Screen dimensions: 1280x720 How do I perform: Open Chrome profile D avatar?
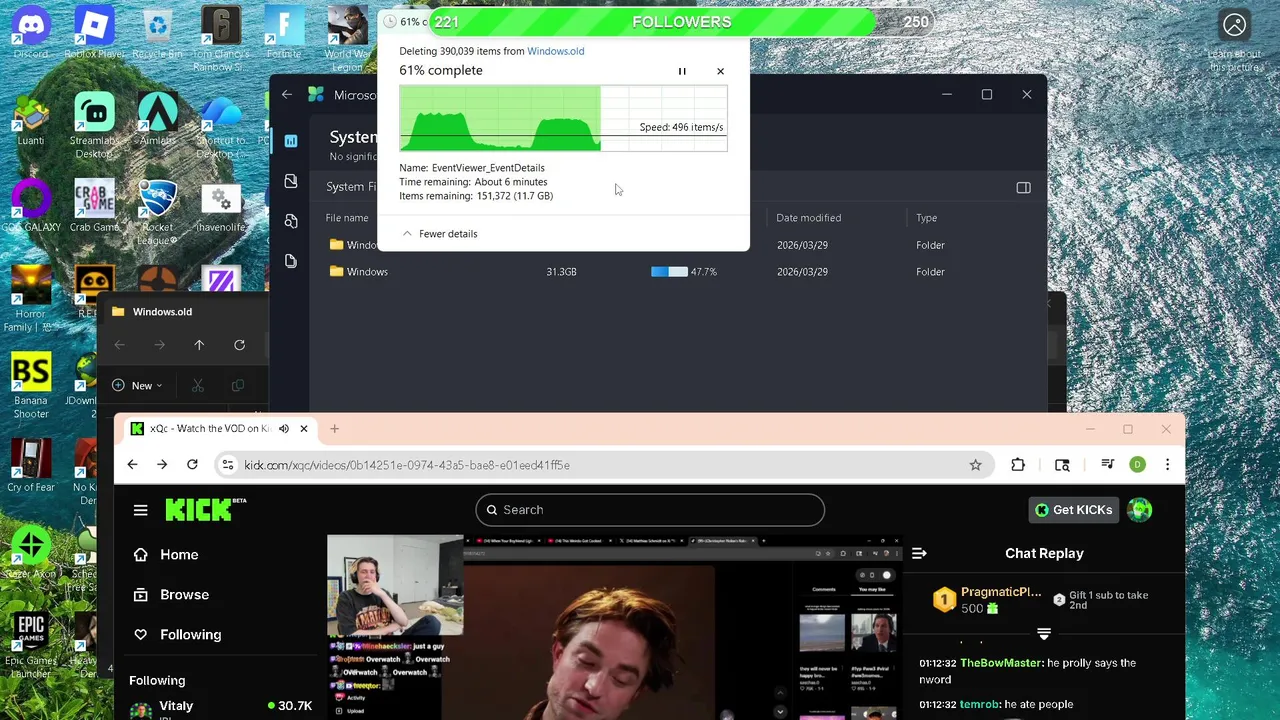1137,465
